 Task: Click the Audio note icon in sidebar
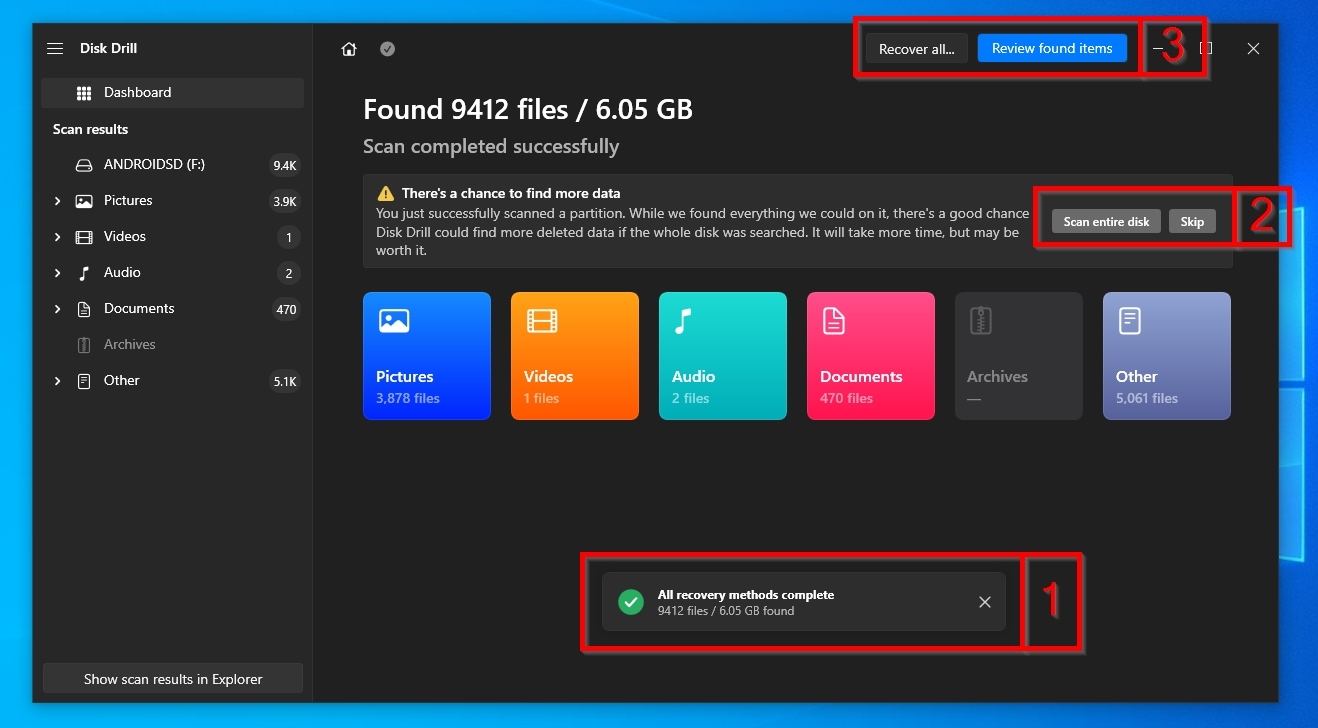(84, 273)
